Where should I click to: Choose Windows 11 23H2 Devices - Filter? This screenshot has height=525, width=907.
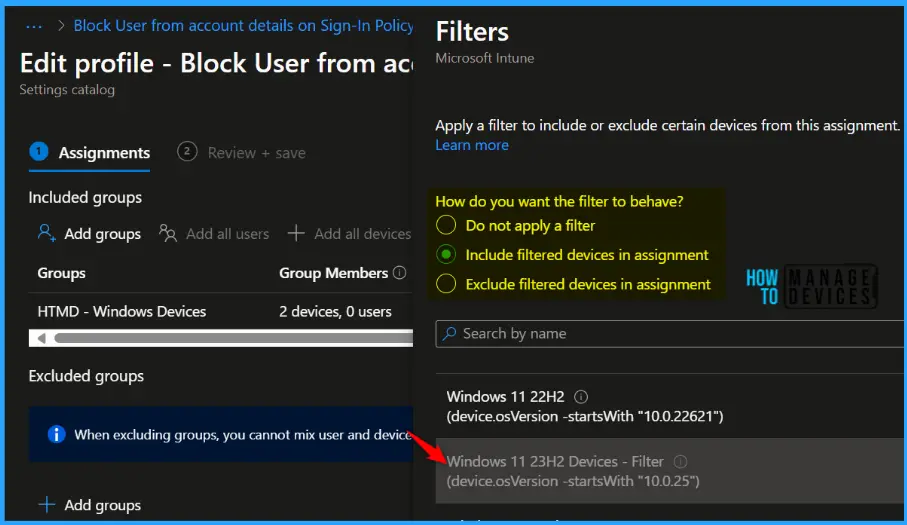tap(670, 471)
